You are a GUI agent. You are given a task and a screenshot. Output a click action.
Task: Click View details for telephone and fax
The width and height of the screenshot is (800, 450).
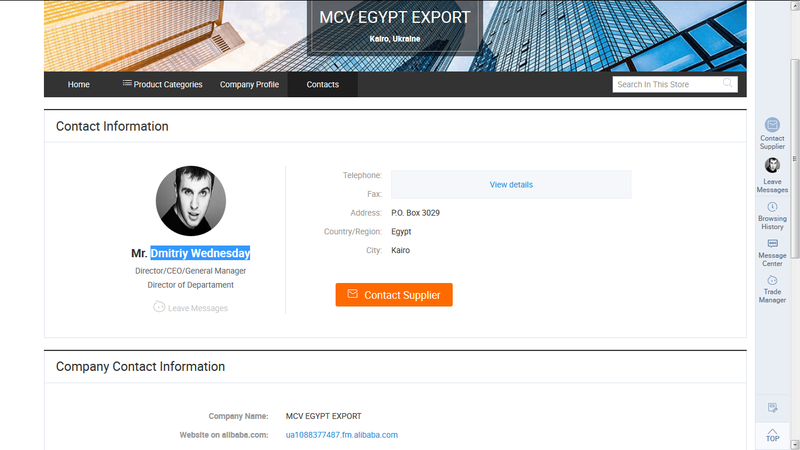coord(511,185)
